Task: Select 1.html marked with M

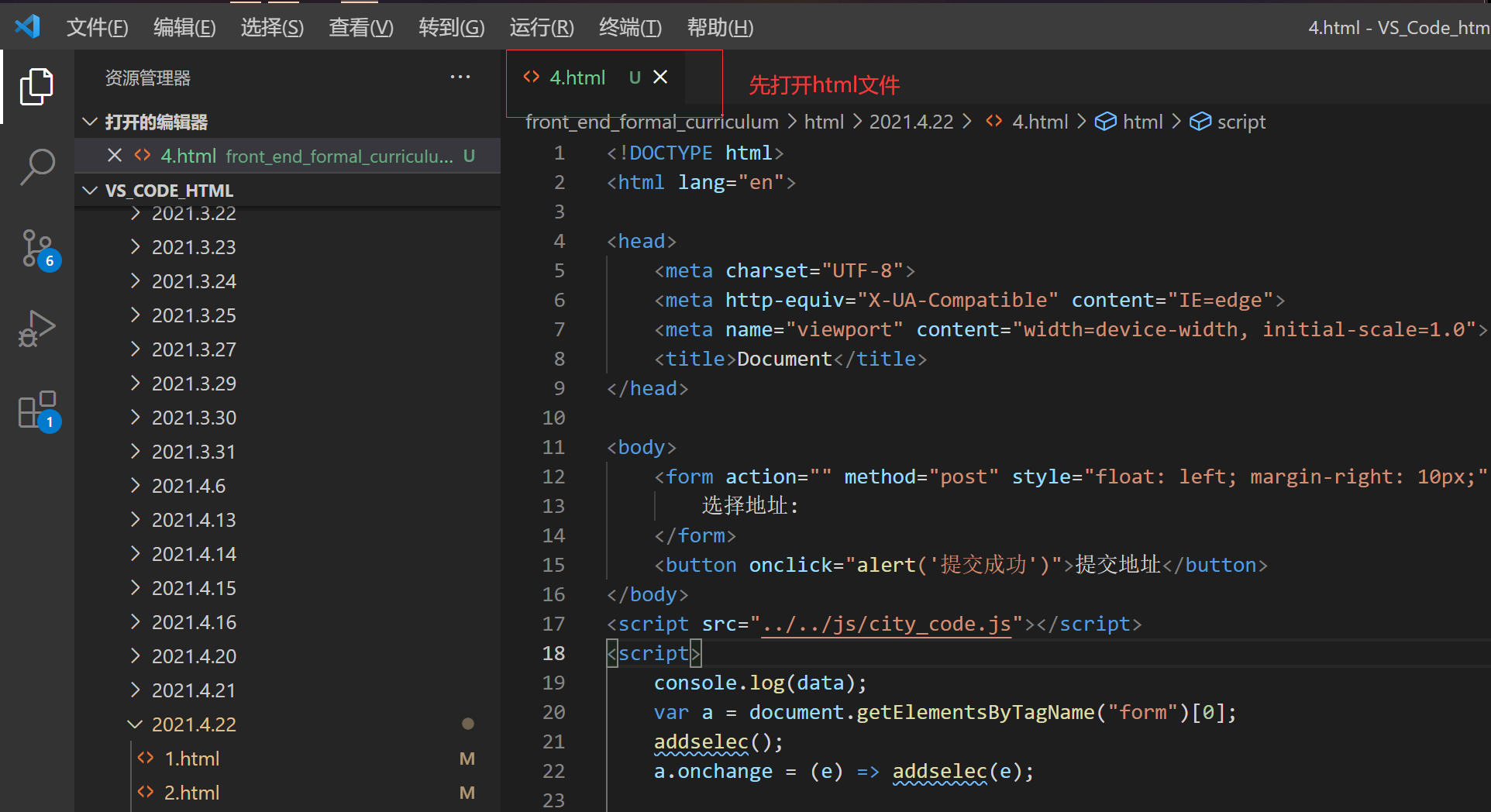Action: (191, 758)
